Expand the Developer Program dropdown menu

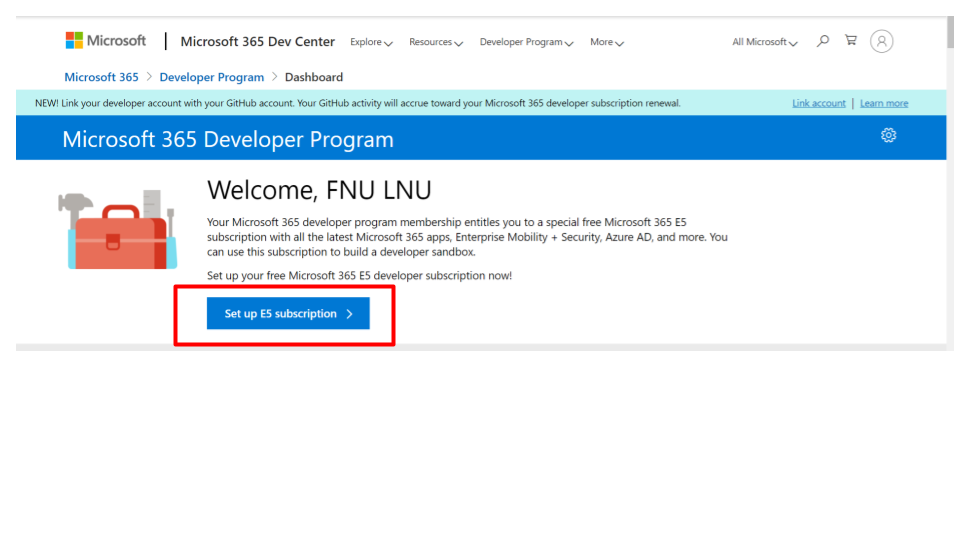[x=526, y=42]
